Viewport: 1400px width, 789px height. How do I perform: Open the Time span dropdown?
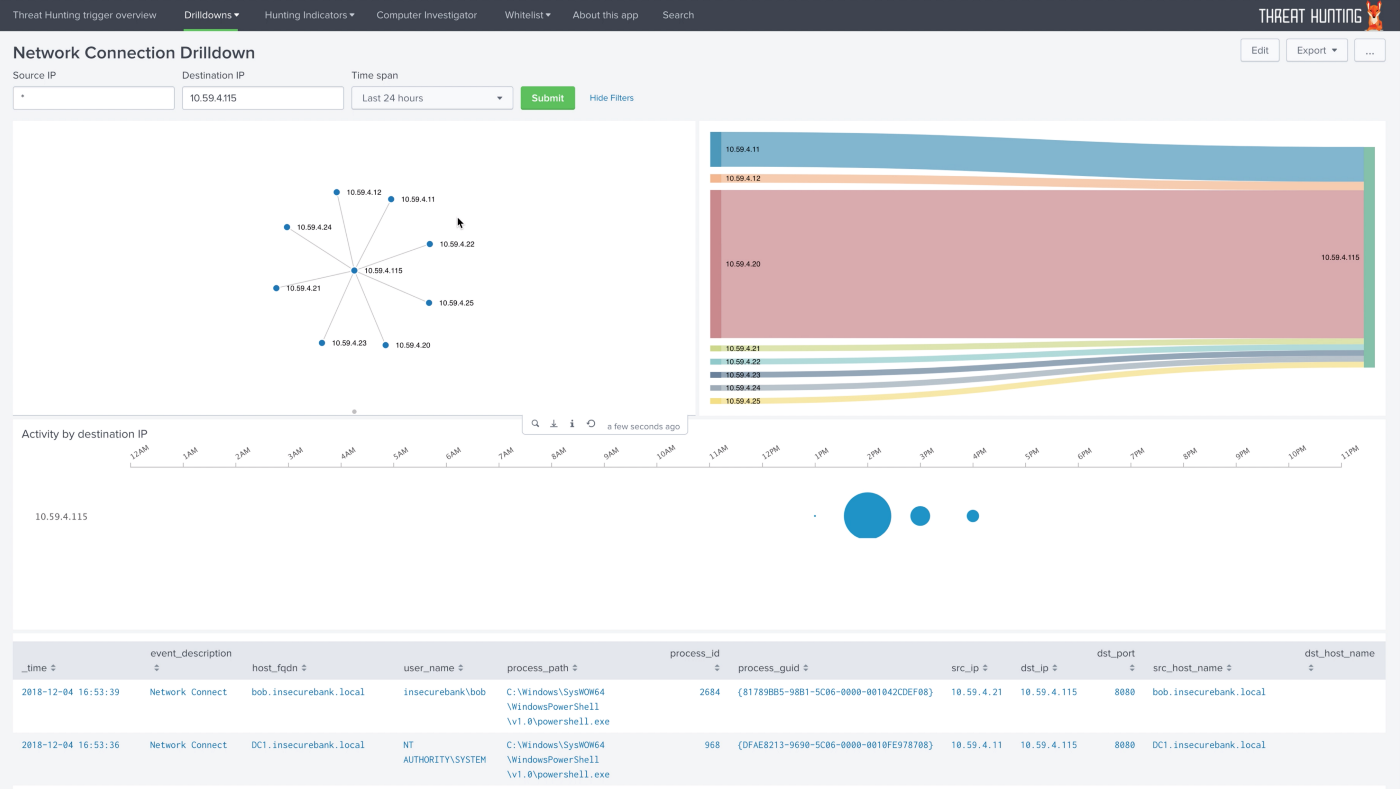click(x=432, y=98)
